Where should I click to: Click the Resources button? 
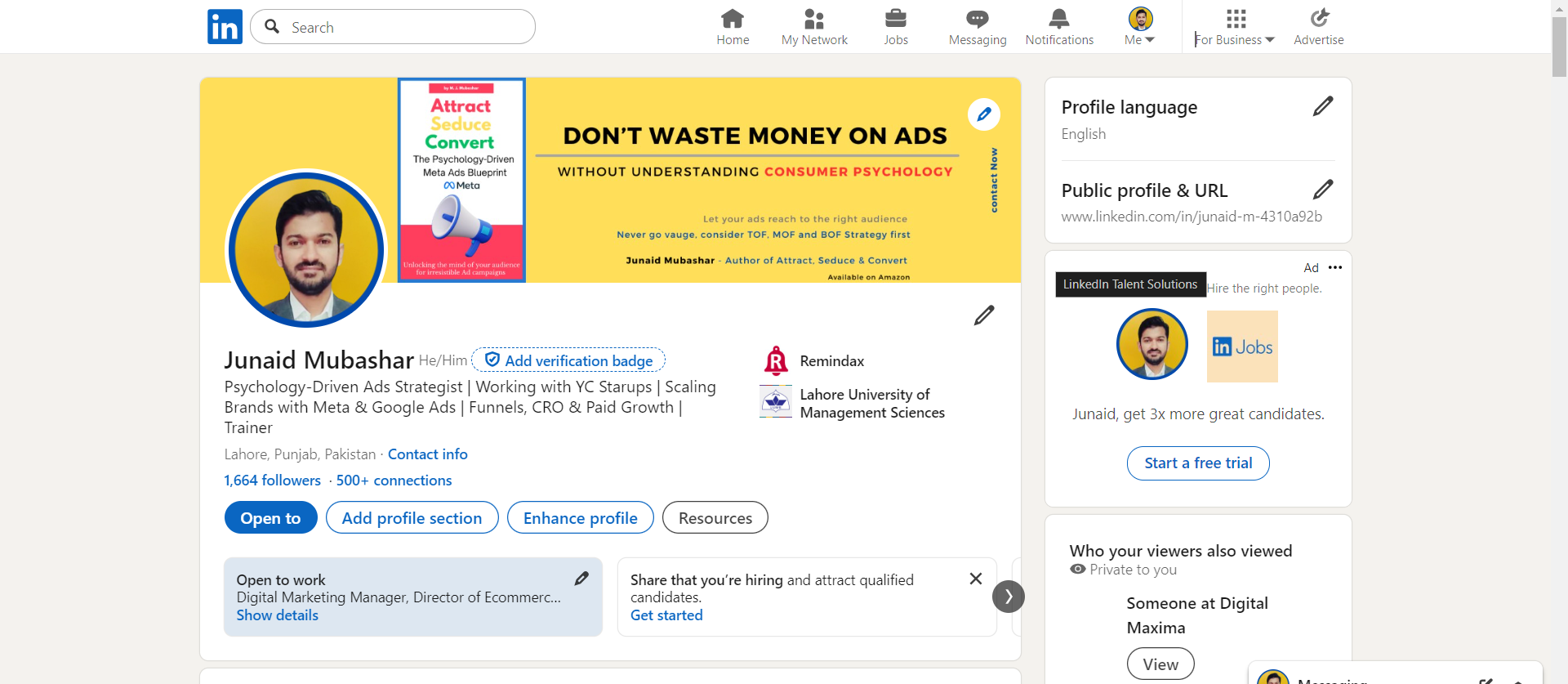(x=715, y=517)
